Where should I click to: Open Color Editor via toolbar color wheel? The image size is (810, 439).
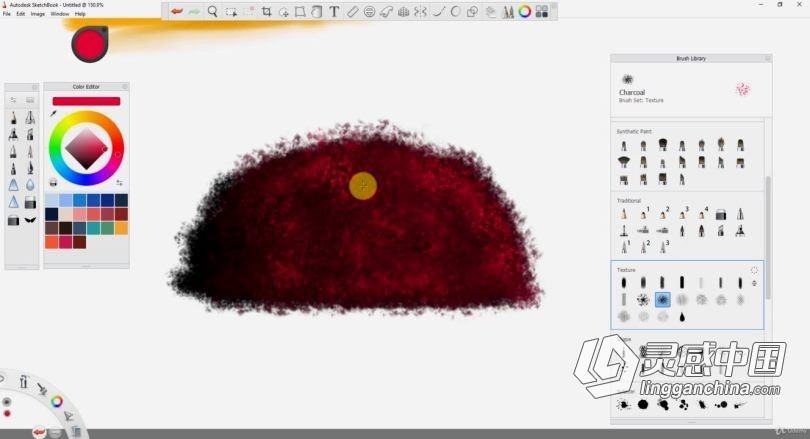(525, 11)
